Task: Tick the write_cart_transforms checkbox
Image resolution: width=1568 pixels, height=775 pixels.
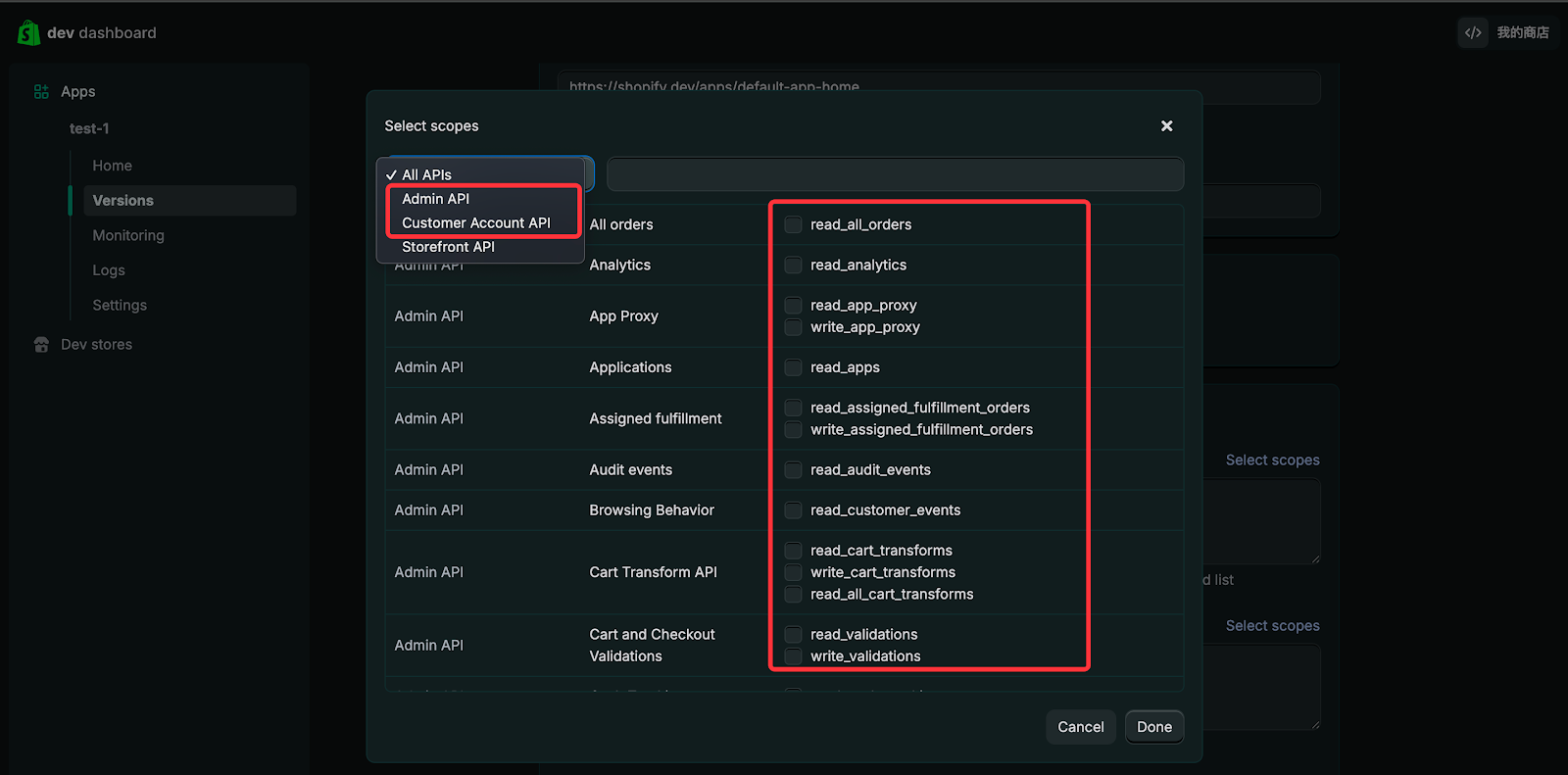Action: pyautogui.click(x=794, y=572)
